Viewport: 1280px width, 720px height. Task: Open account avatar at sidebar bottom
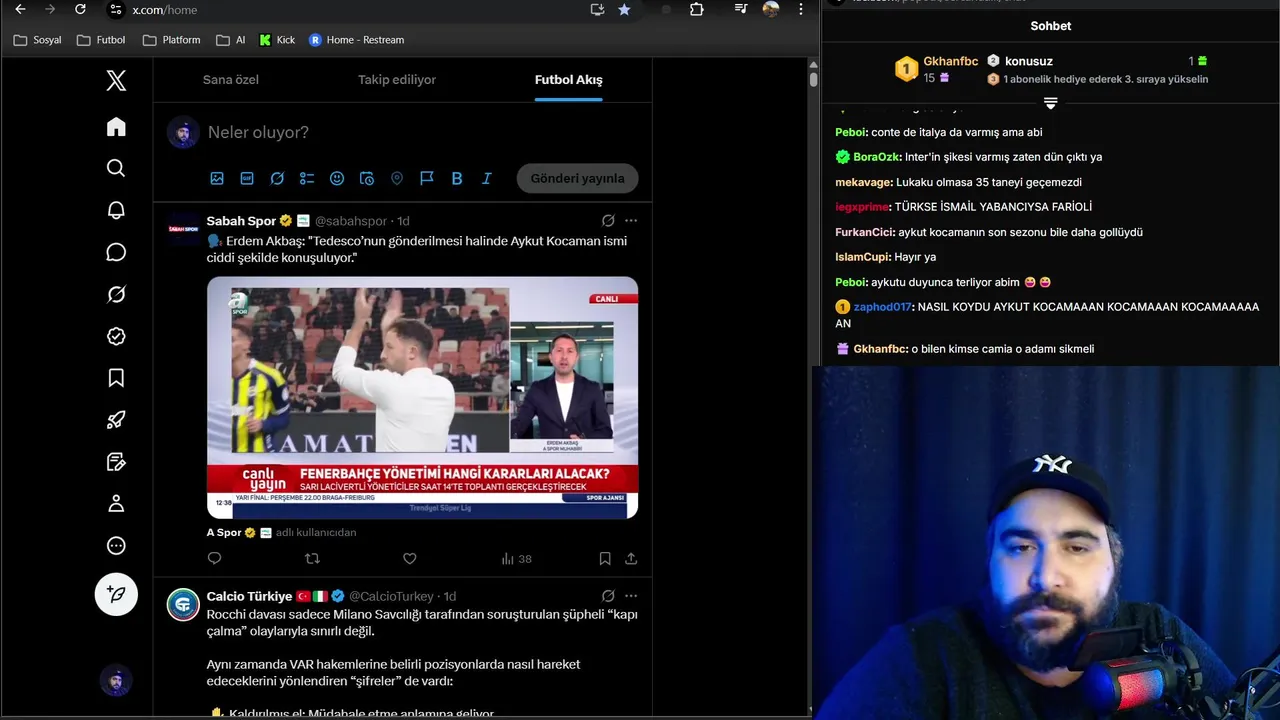pyautogui.click(x=116, y=681)
